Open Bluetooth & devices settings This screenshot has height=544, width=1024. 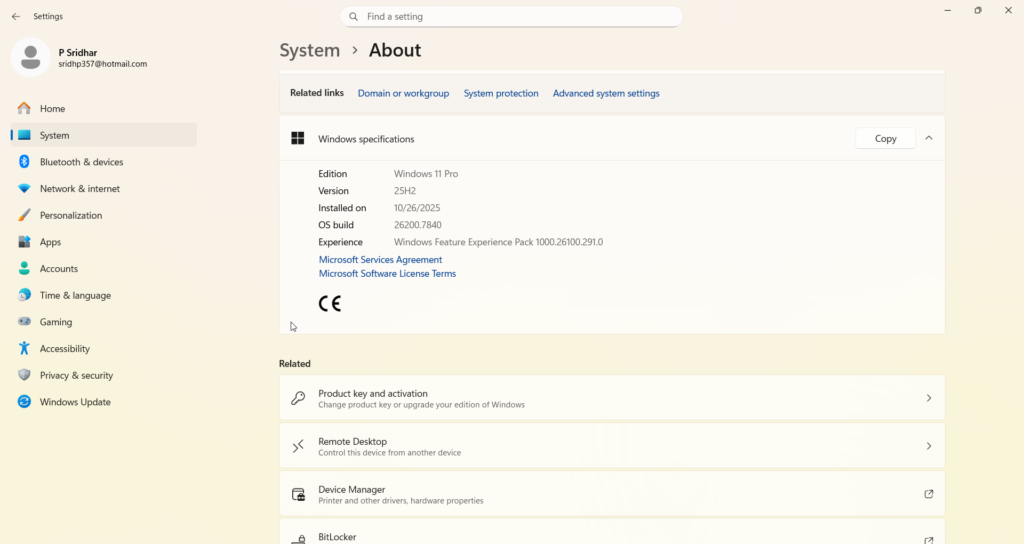pyautogui.click(x=103, y=162)
